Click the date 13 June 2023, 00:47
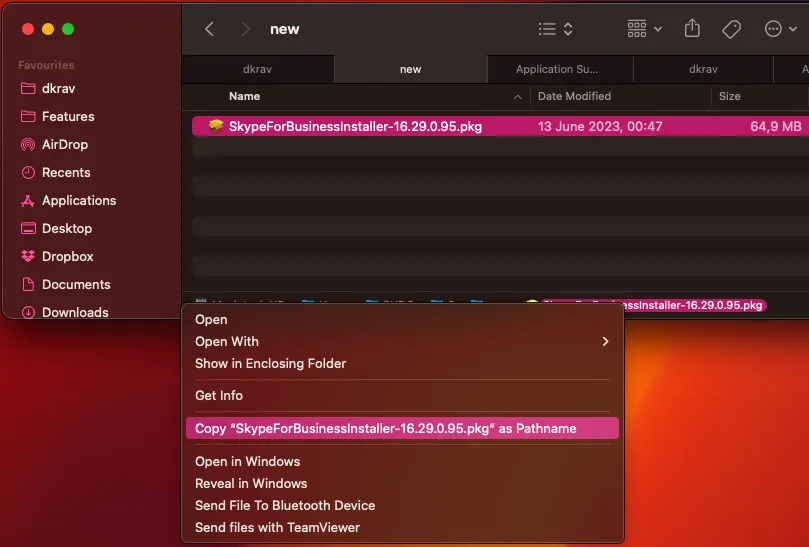809x547 pixels. click(x=600, y=126)
